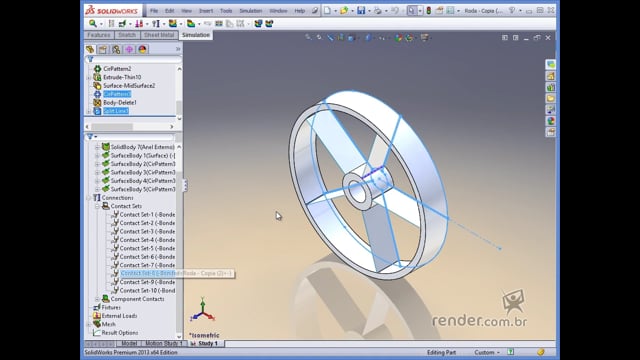
Task: Open the File menu
Action: (154, 11)
